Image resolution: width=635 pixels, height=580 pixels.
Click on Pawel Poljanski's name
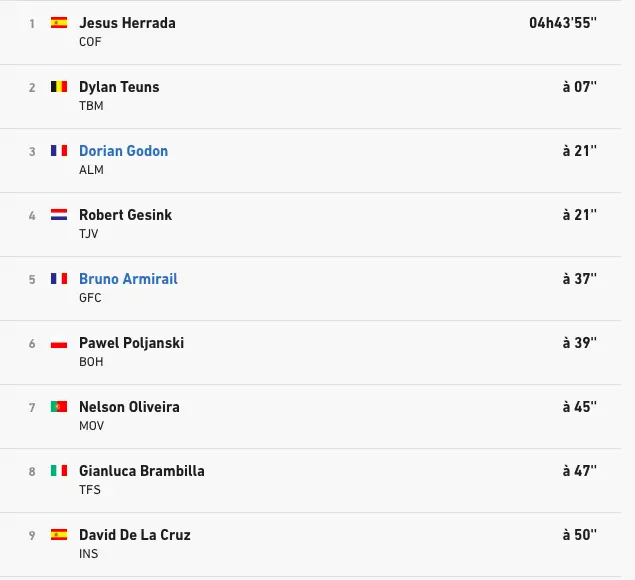point(131,343)
